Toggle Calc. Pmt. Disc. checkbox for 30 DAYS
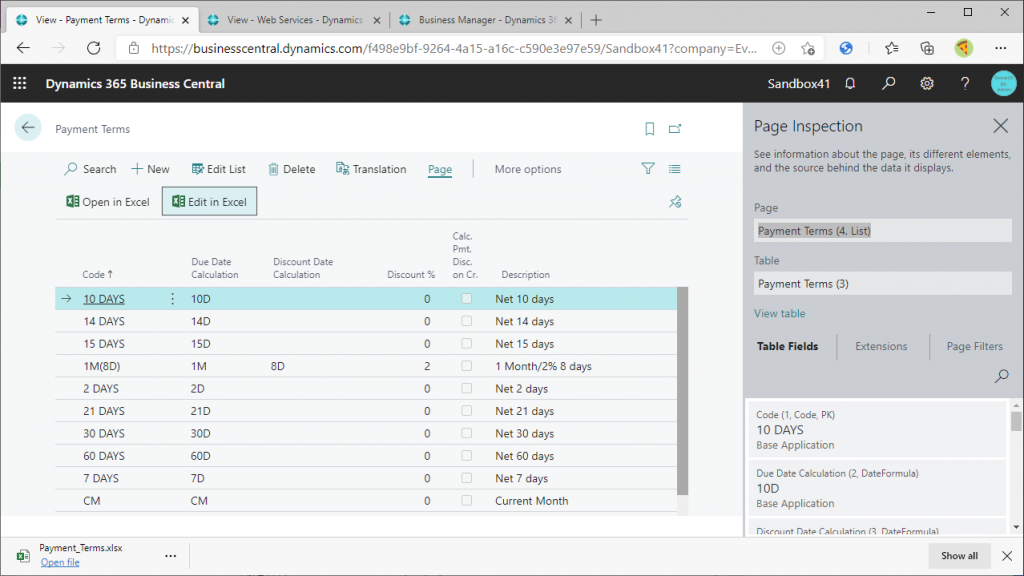This screenshot has height=576, width=1024. tap(466, 433)
